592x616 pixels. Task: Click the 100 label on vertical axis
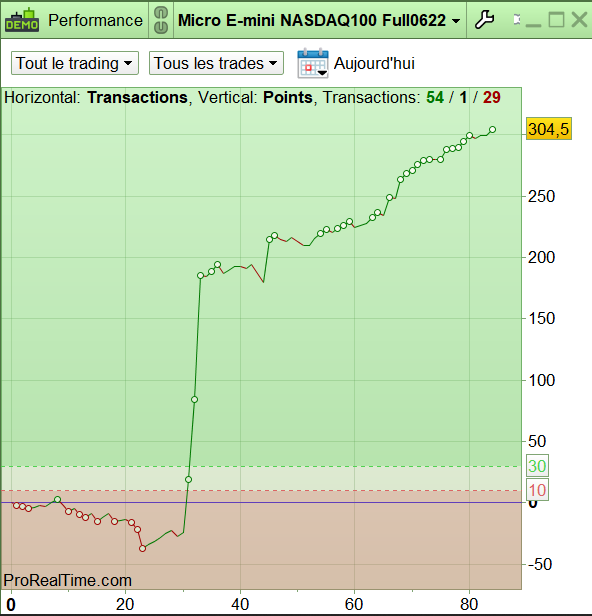[541, 380]
